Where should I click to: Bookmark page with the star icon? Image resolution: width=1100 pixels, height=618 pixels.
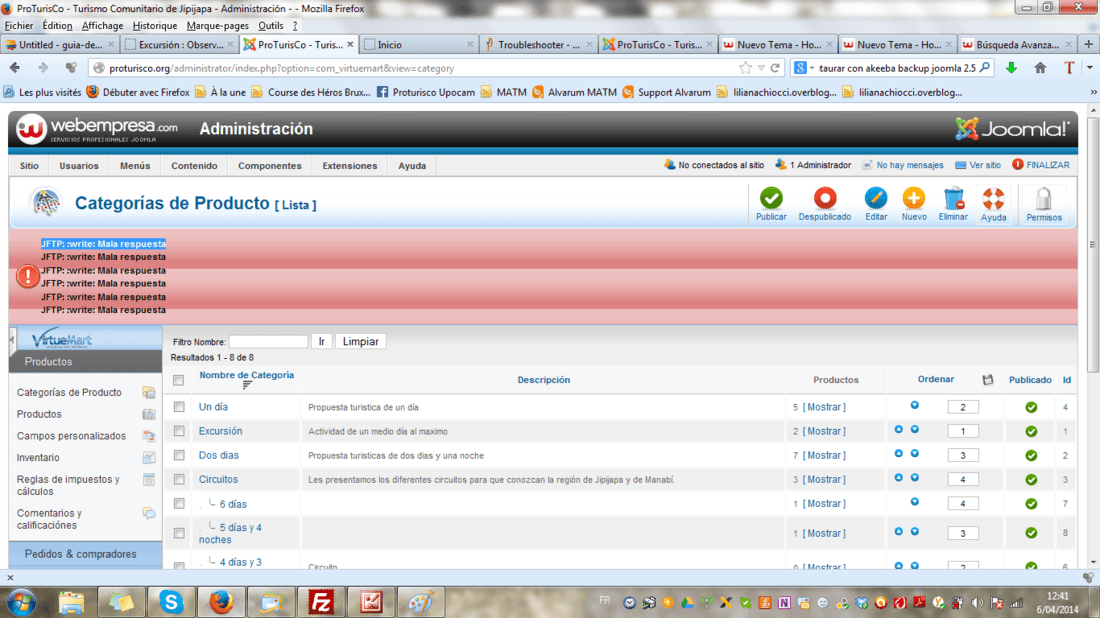tap(745, 68)
